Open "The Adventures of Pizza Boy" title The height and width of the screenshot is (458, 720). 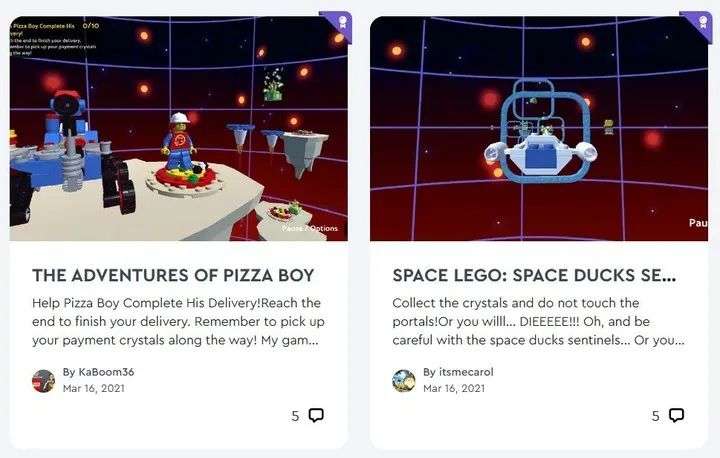point(173,275)
